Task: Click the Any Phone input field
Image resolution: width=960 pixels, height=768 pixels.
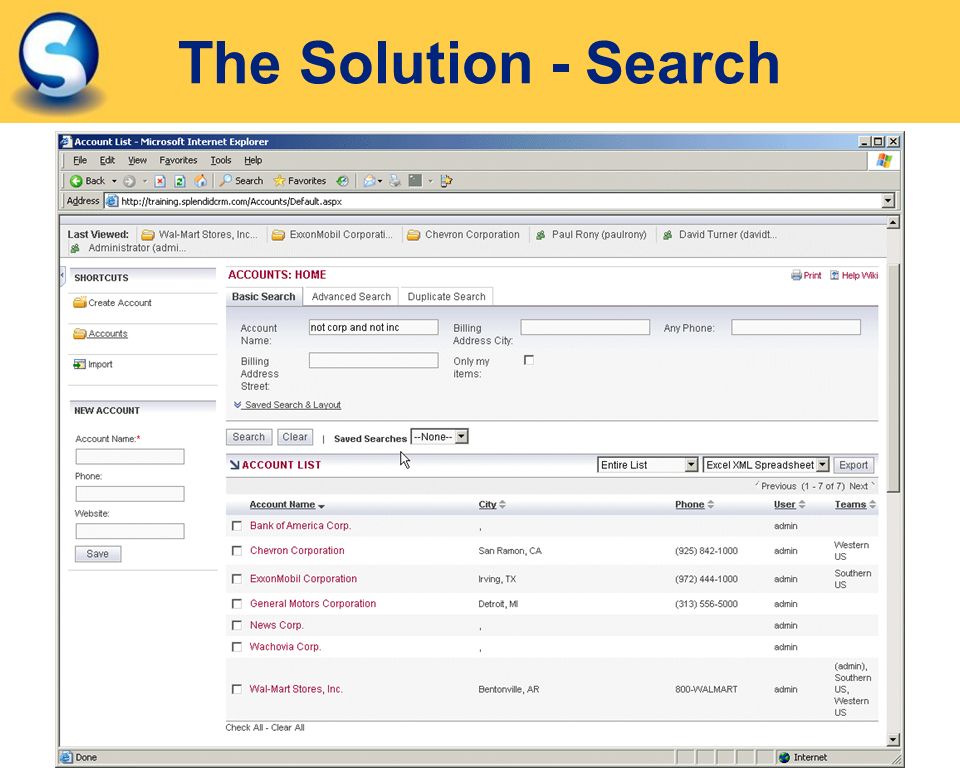Action: pos(796,327)
